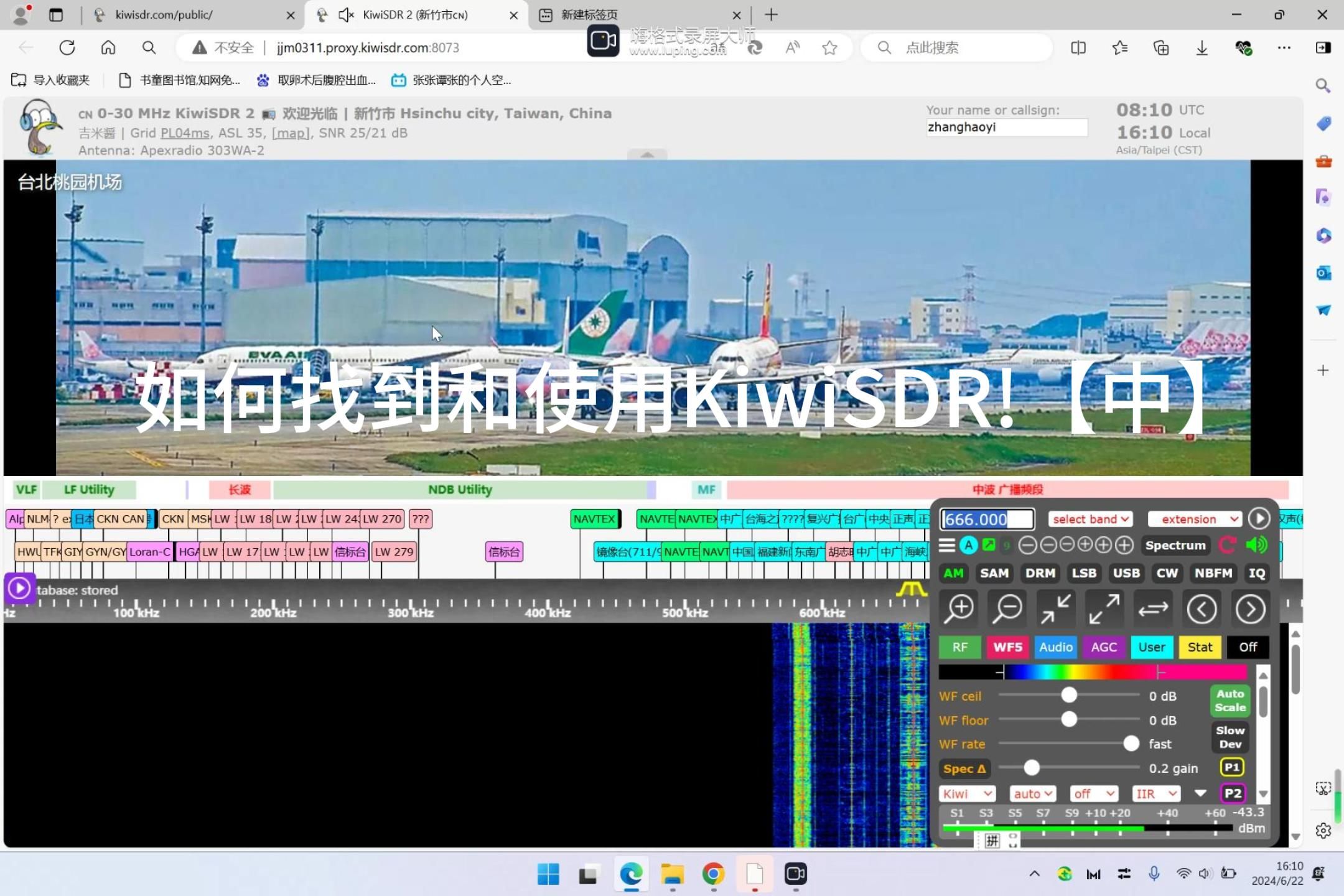Screen dimensions: 1344x896
Task: Open the Kiwi colormap dropdown
Action: (967, 793)
